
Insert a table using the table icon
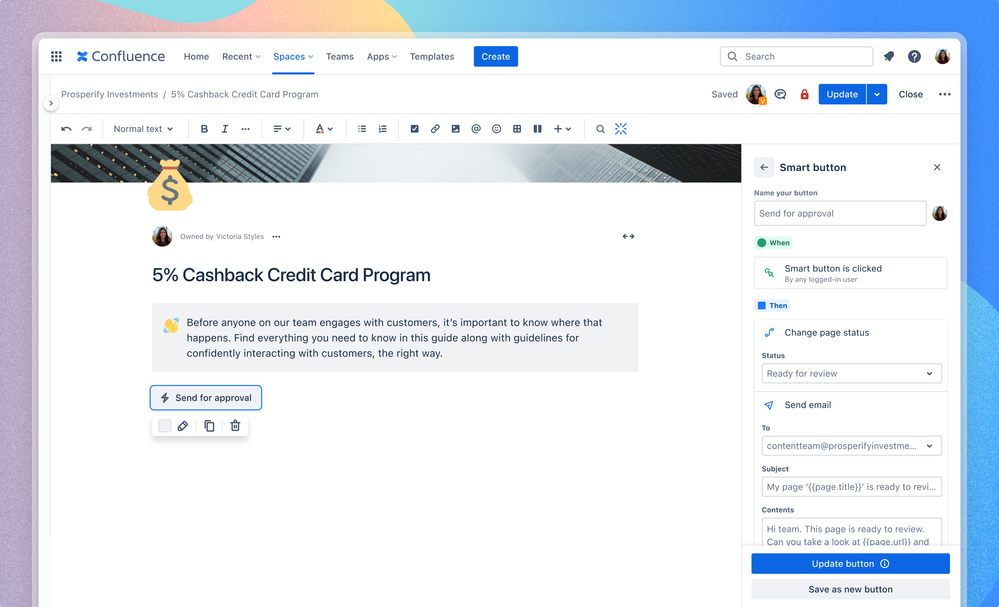(517, 129)
